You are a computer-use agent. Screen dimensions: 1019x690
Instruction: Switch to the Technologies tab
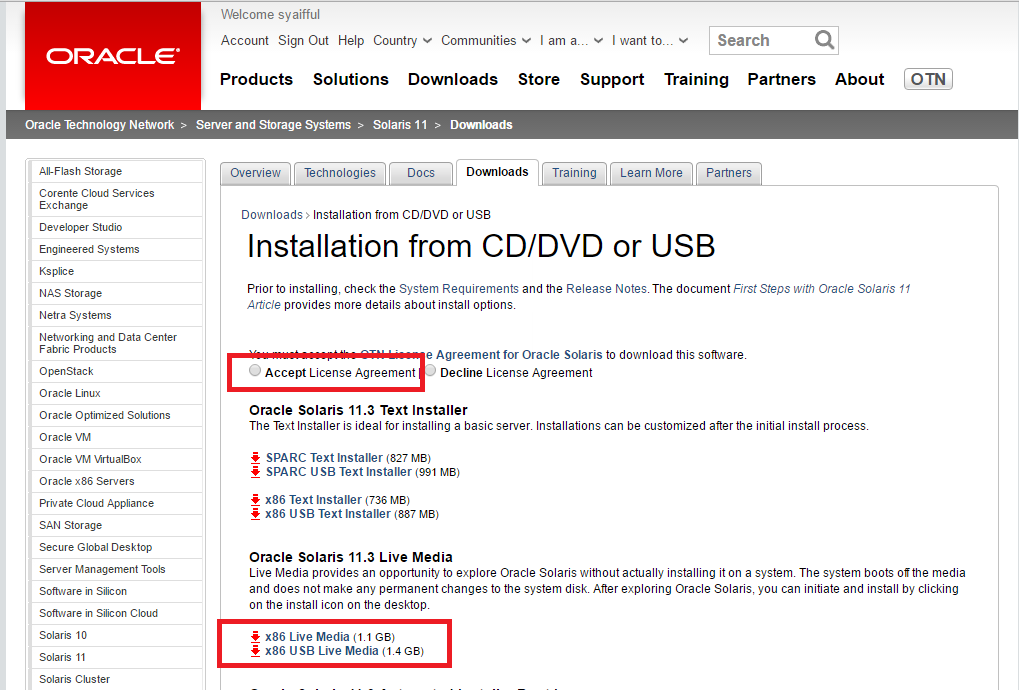coord(340,173)
